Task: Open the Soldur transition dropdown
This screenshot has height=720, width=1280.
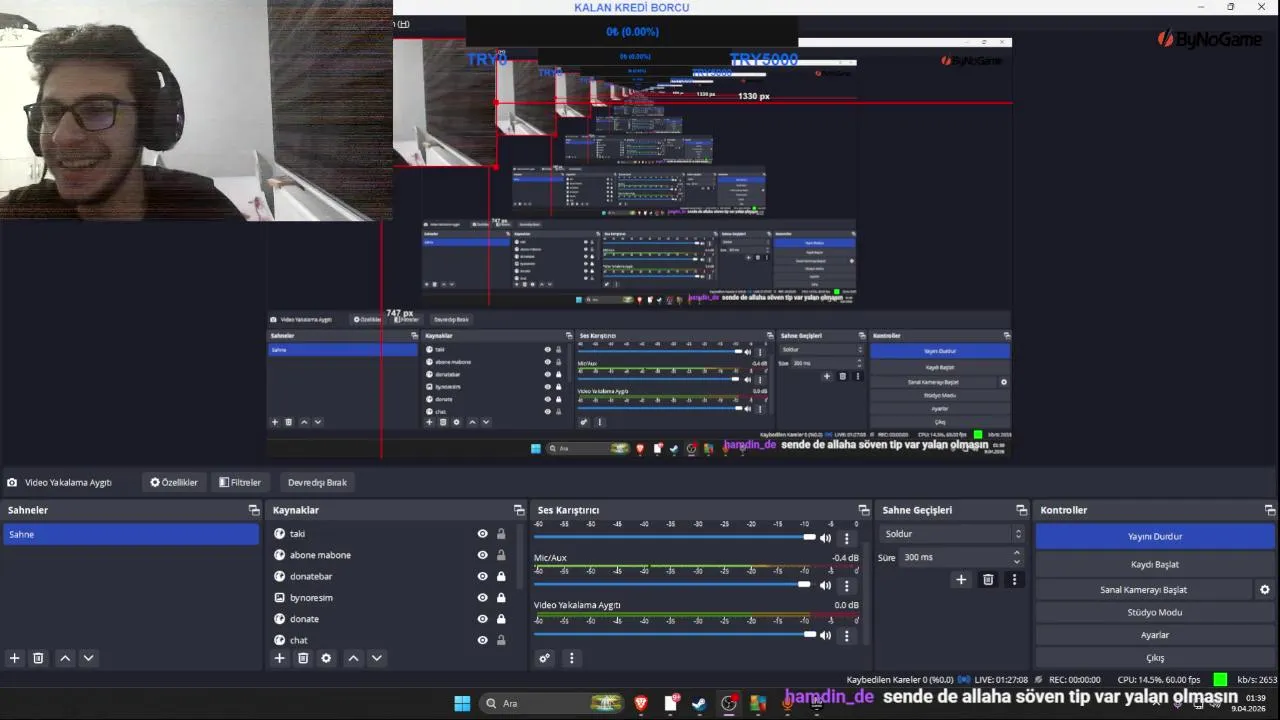Action: coord(952,534)
